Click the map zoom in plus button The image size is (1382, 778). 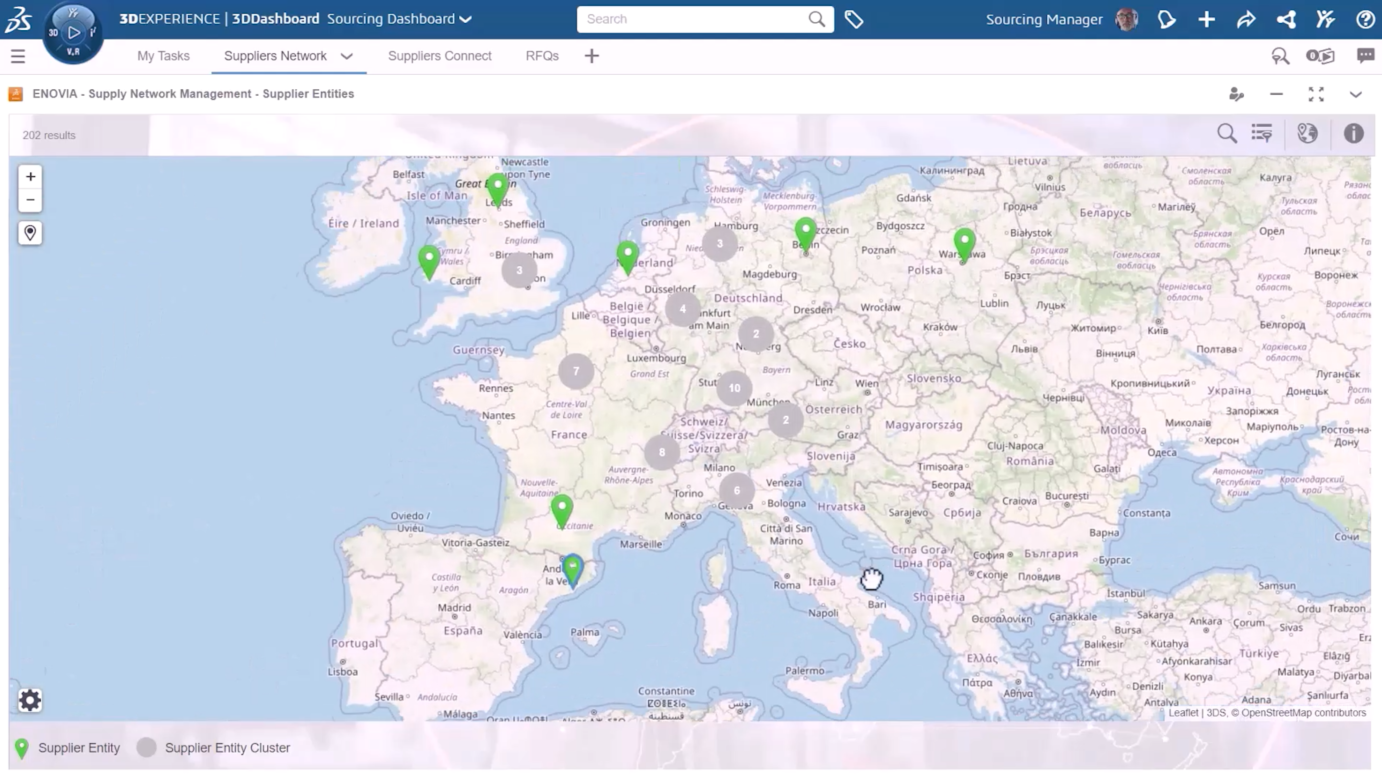pyautogui.click(x=30, y=177)
